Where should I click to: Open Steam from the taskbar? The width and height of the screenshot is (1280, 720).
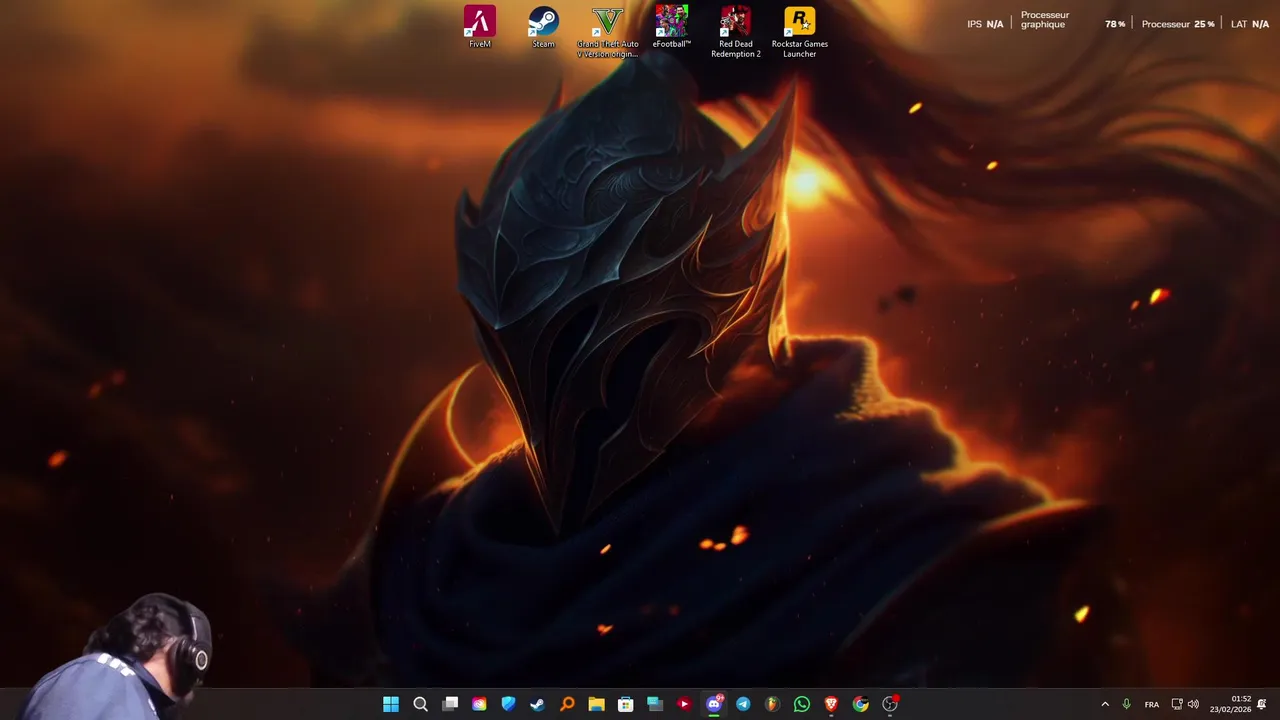537,704
